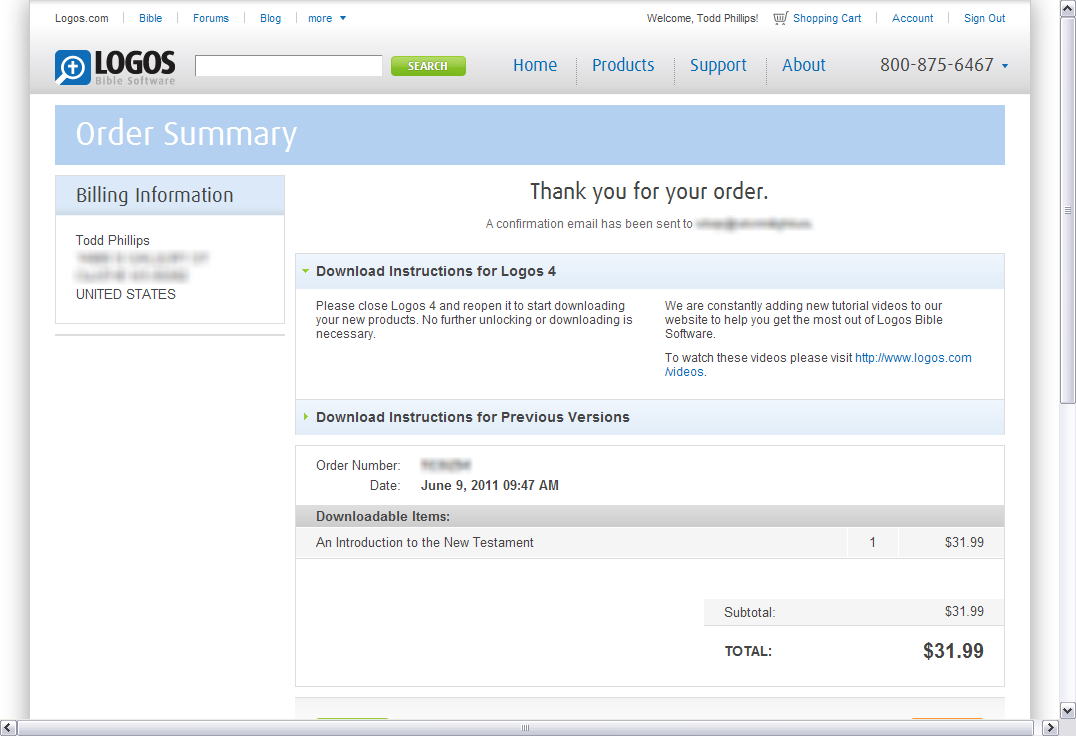Click the $31.99 TOTAL amount

pos(952,651)
